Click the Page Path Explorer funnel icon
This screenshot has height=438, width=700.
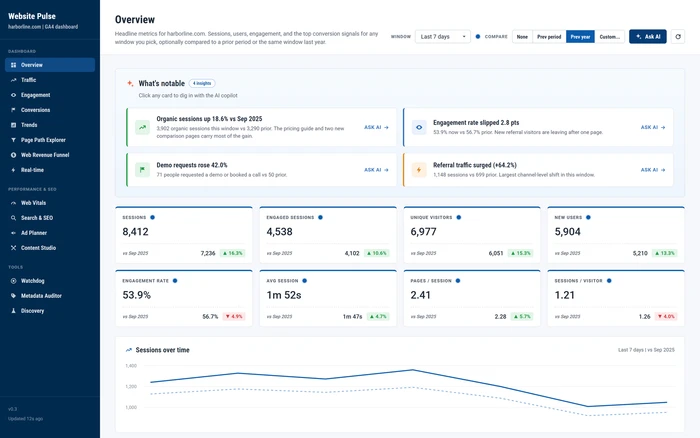point(13,140)
